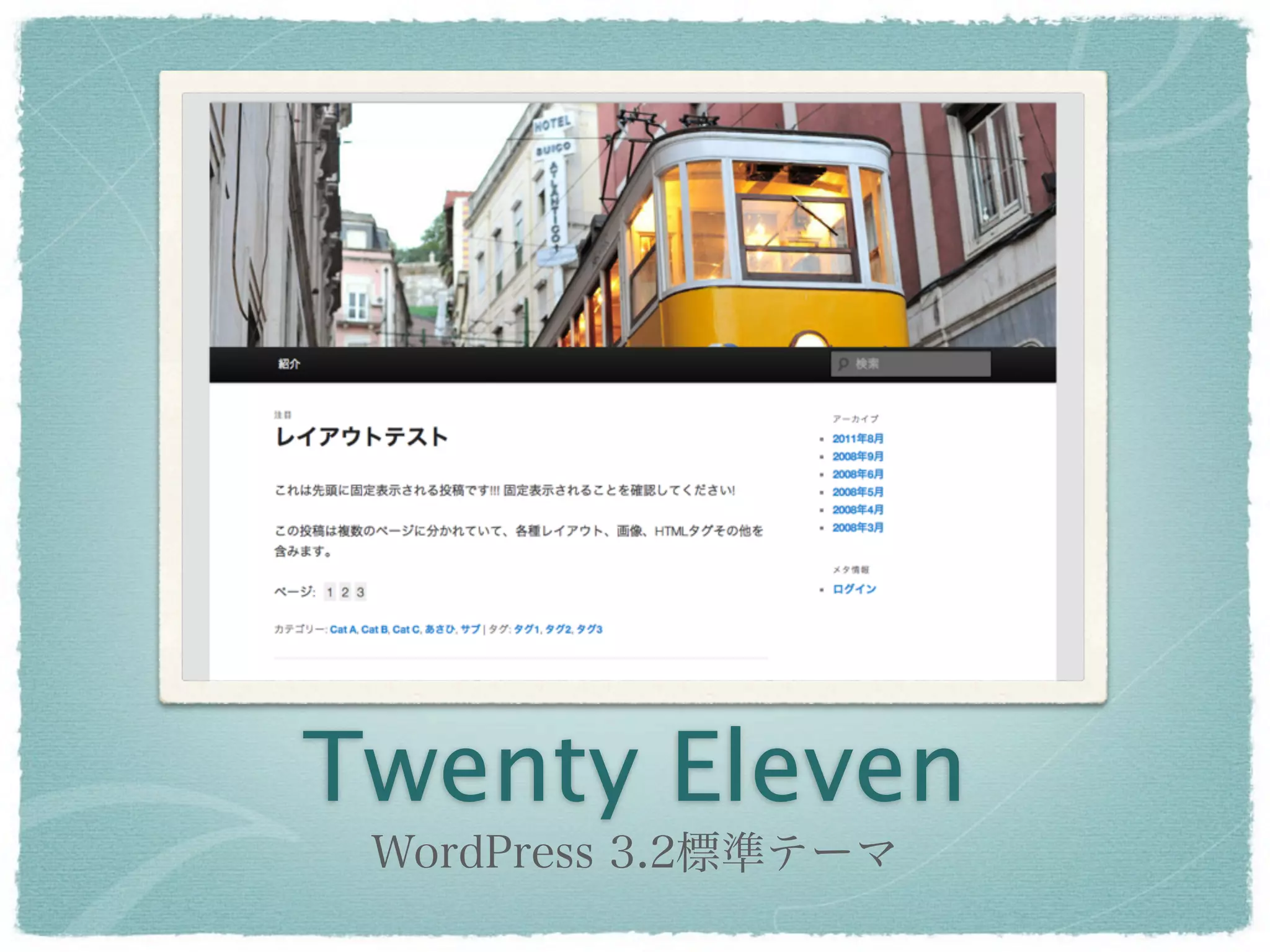Click the tram header image

click(x=633, y=224)
